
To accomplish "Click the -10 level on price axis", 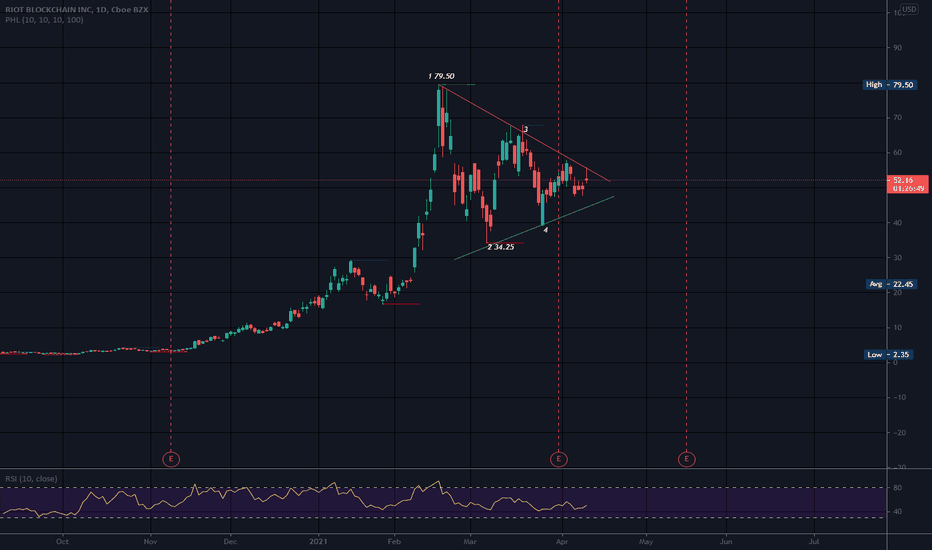I will (898, 398).
